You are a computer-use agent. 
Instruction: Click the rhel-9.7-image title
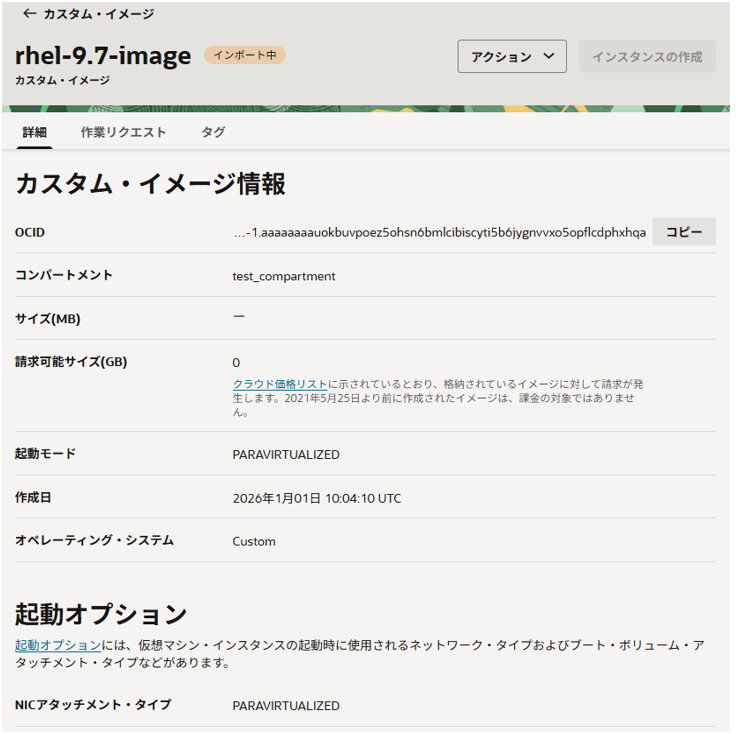tap(103, 56)
